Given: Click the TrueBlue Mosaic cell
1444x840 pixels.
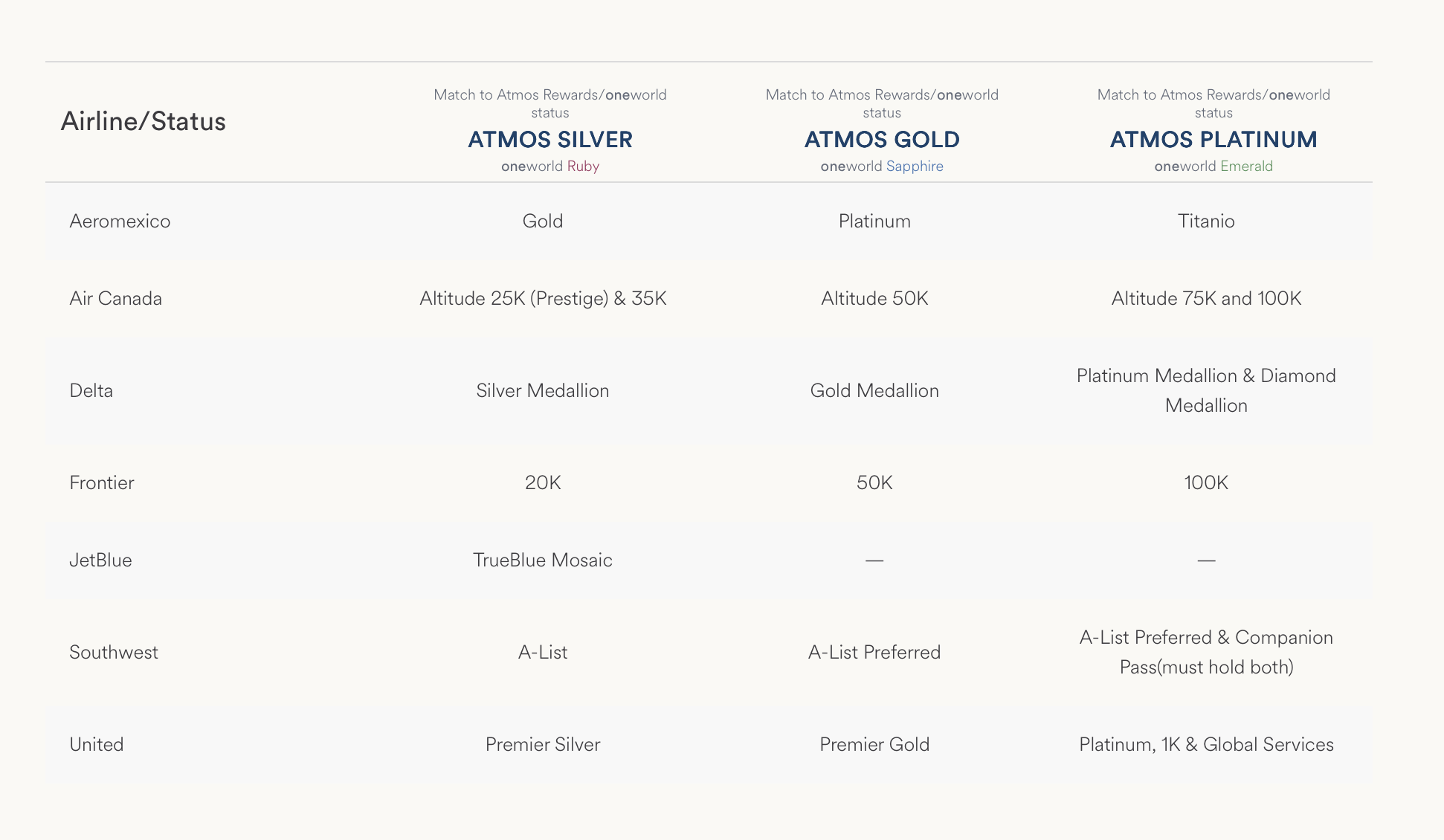Looking at the screenshot, I should (542, 560).
